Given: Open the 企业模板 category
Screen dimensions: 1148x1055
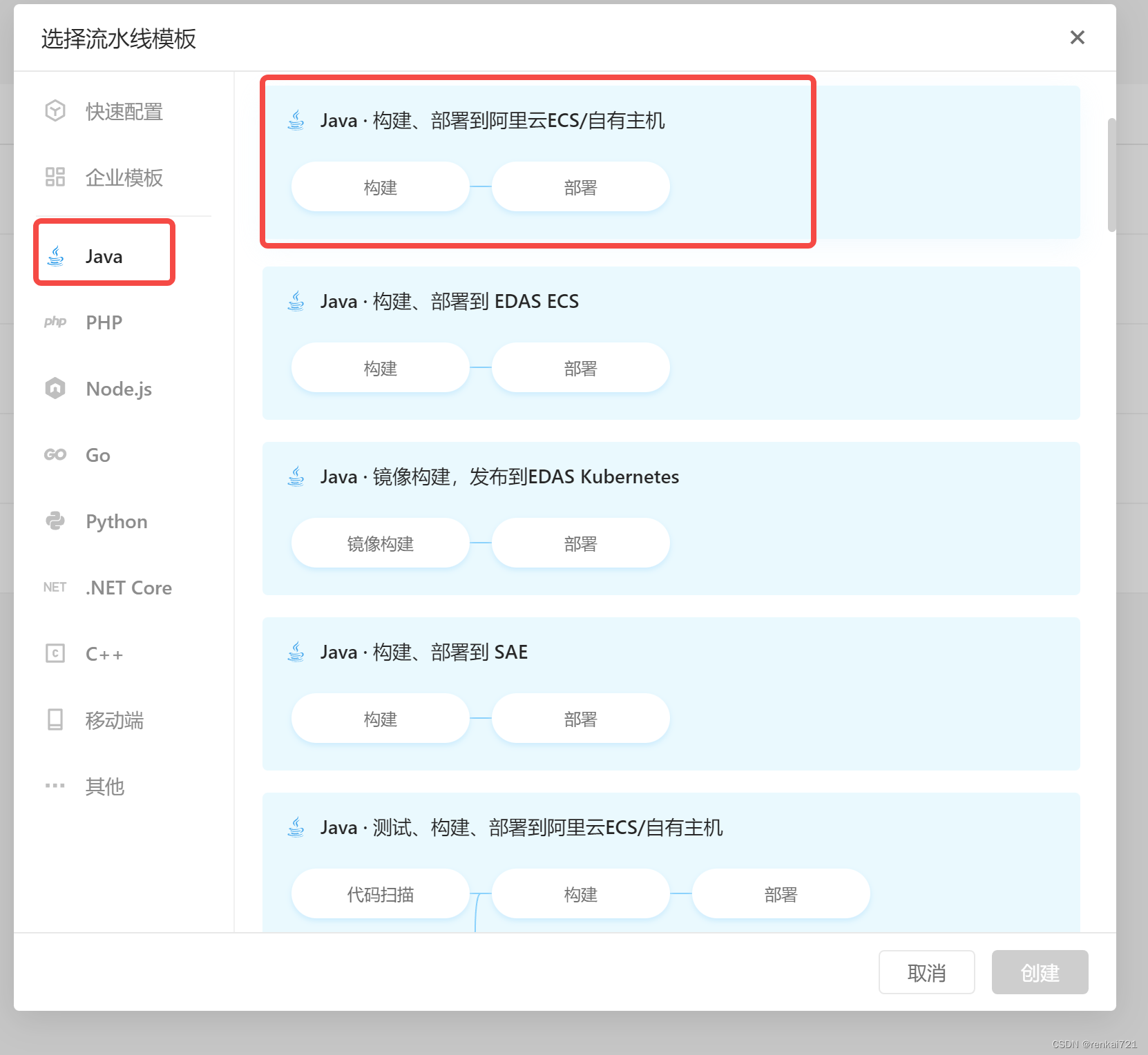Looking at the screenshot, I should (x=123, y=177).
